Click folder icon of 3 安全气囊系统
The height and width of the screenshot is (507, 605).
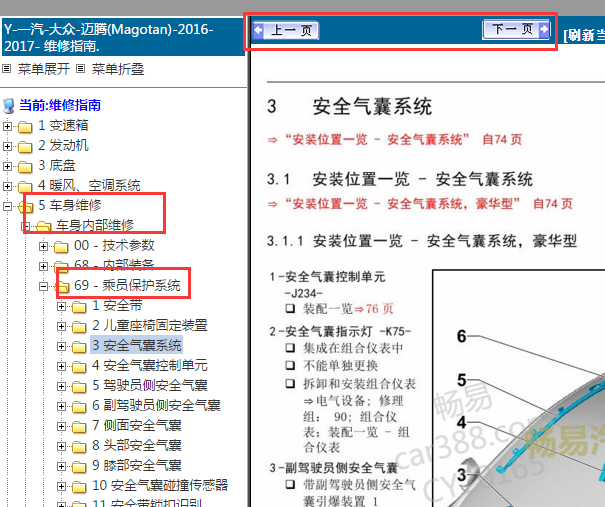click(79, 346)
